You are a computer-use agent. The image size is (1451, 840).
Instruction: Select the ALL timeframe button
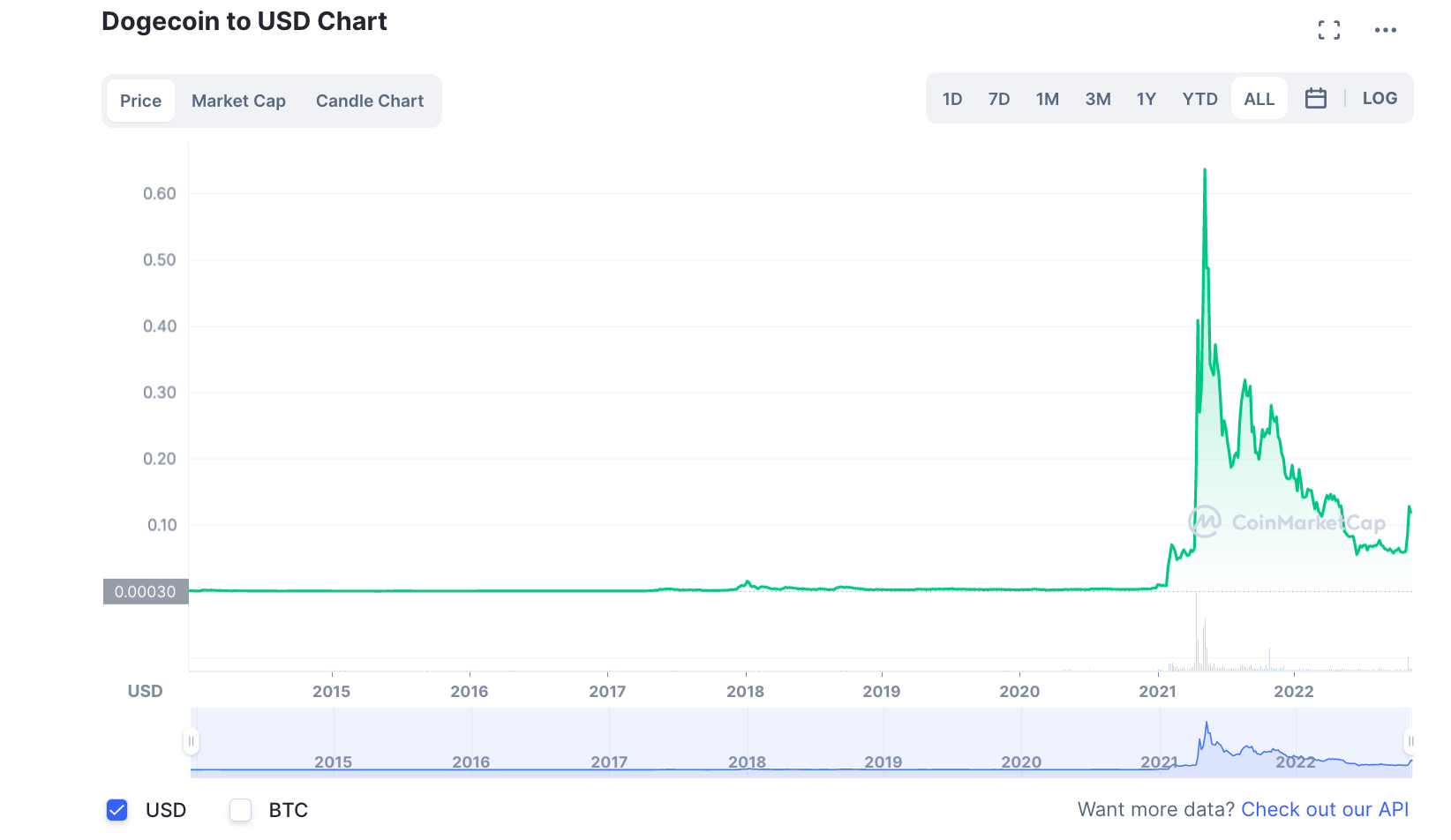click(x=1259, y=98)
